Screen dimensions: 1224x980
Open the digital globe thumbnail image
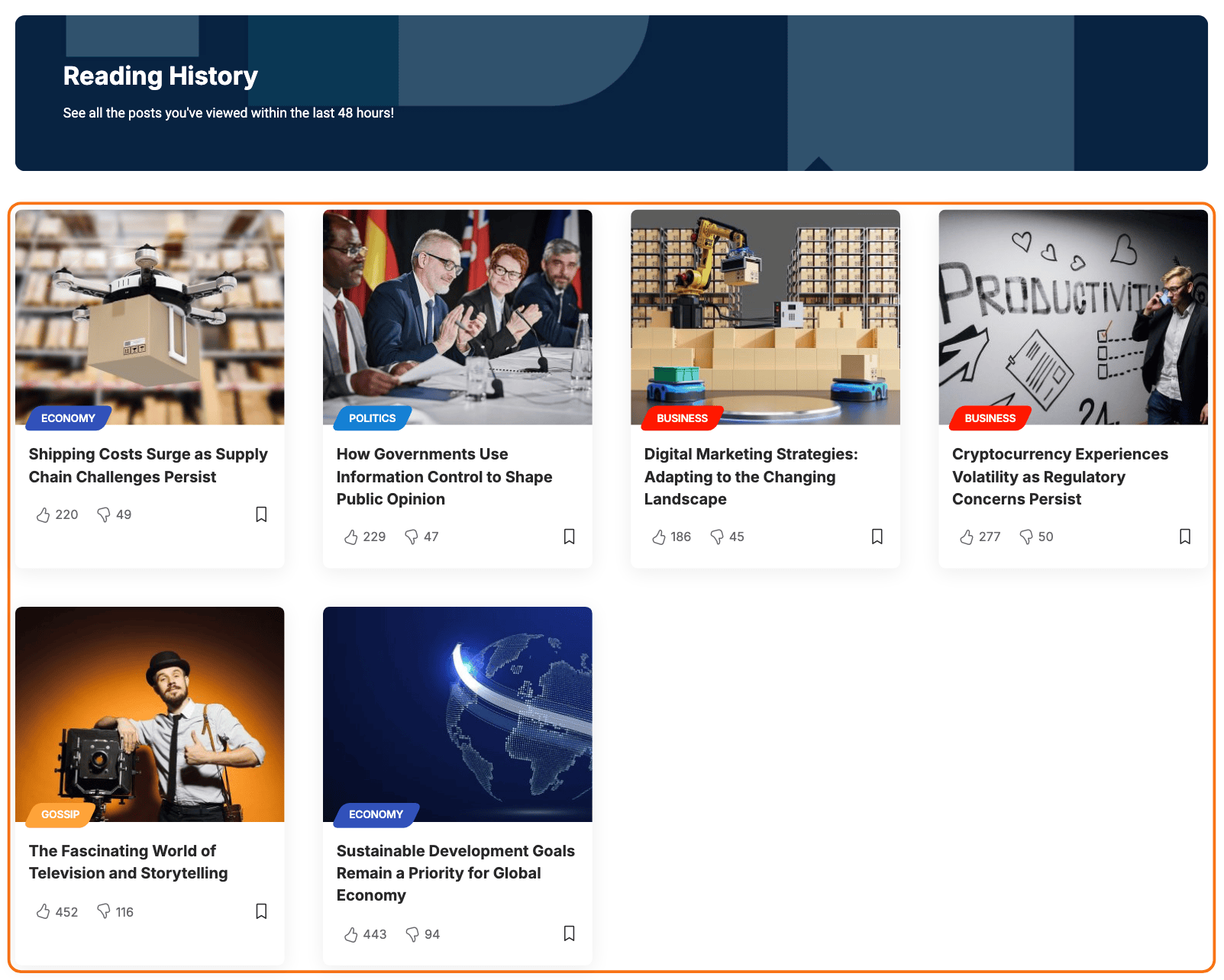point(457,714)
